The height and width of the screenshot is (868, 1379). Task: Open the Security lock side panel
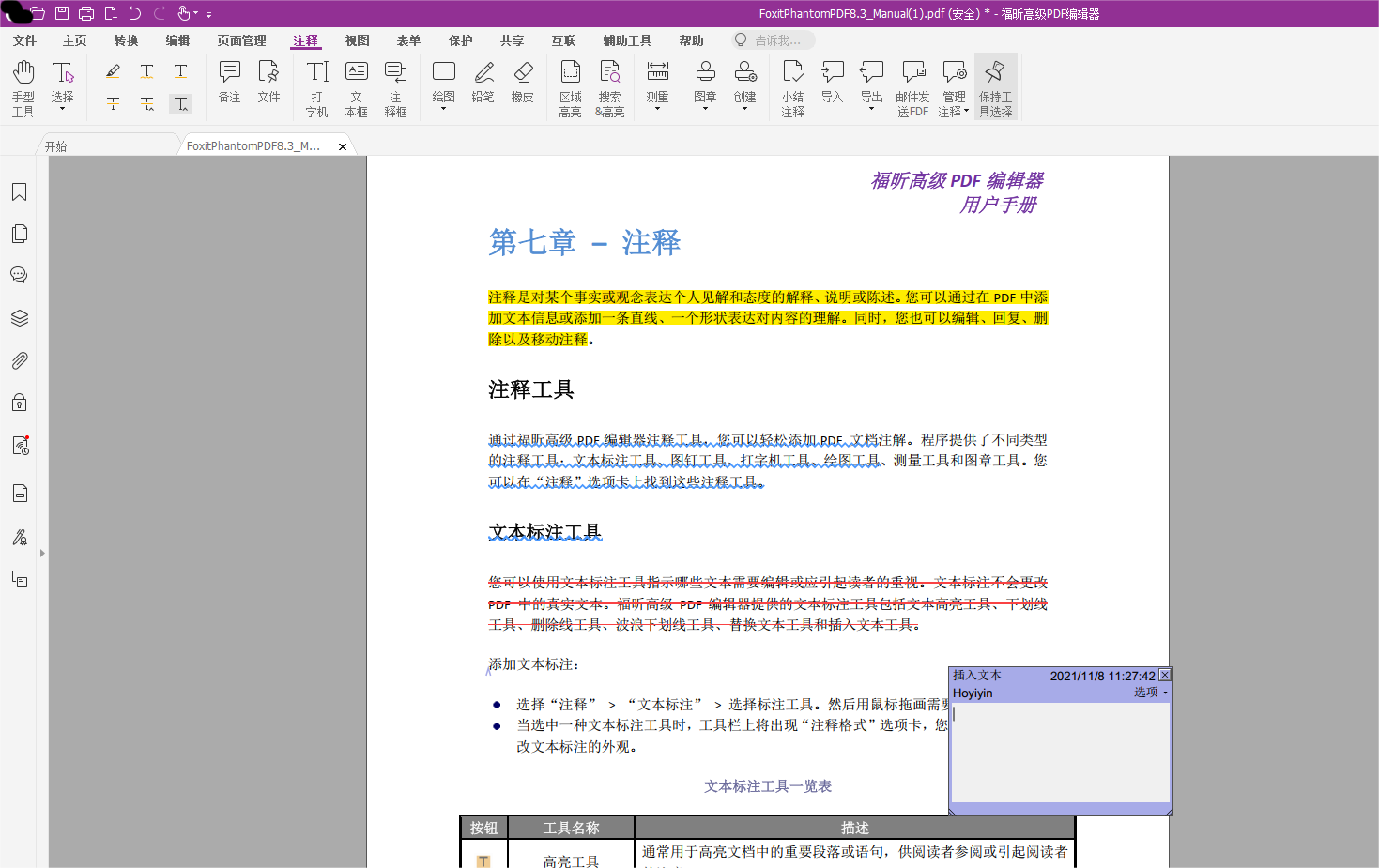tap(19, 403)
